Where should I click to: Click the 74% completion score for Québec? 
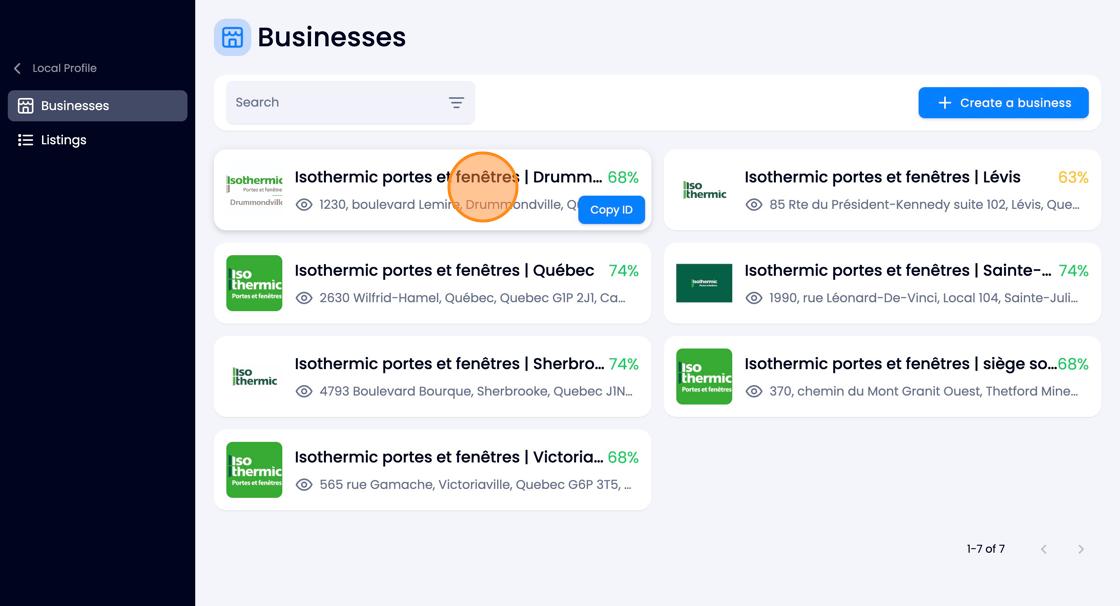[624, 271]
